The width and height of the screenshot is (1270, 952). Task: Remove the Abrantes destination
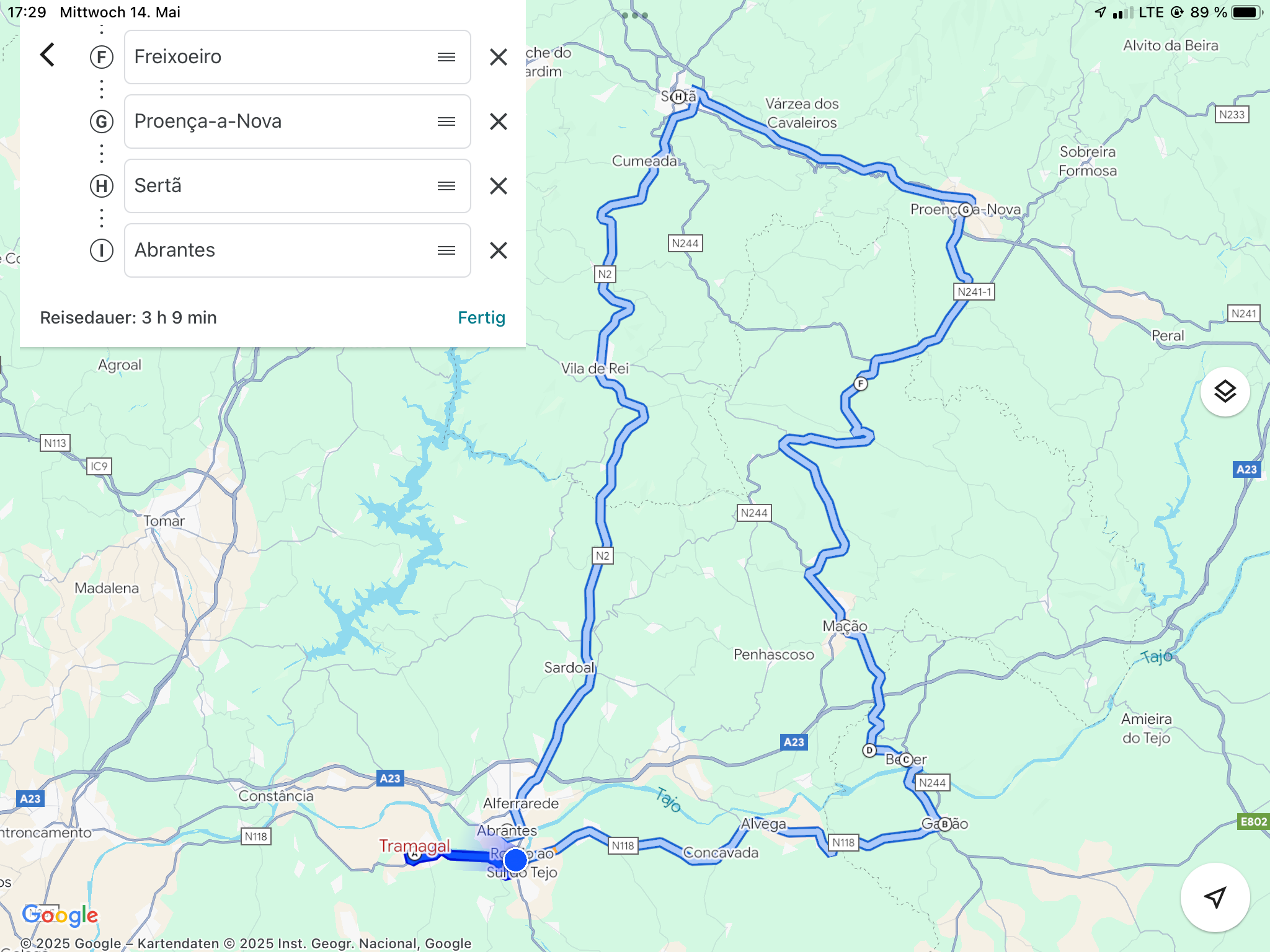pyautogui.click(x=499, y=250)
